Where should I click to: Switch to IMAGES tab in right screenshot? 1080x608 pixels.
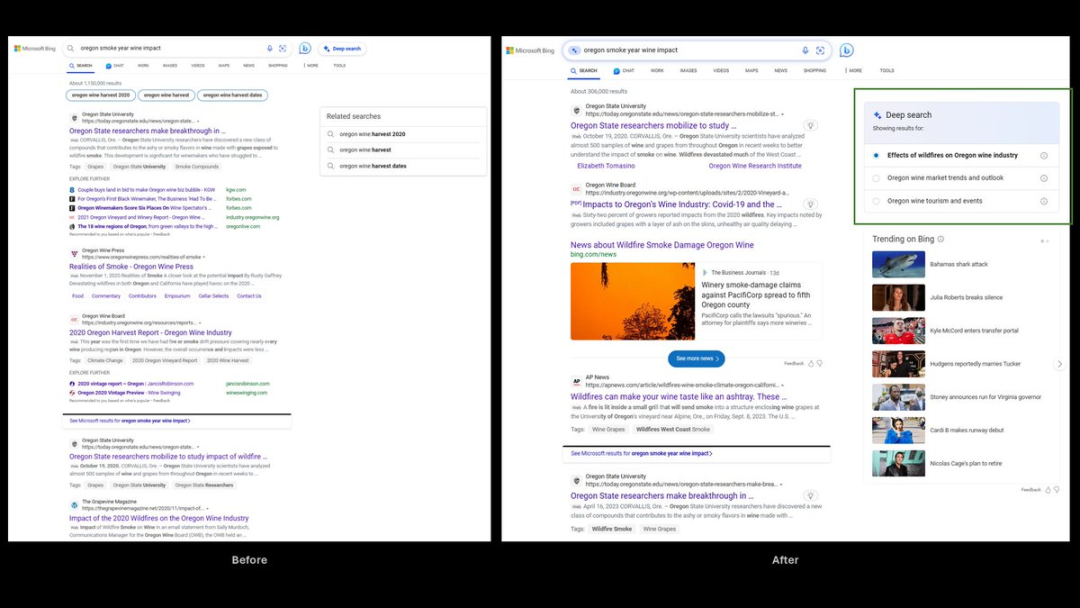pos(688,70)
